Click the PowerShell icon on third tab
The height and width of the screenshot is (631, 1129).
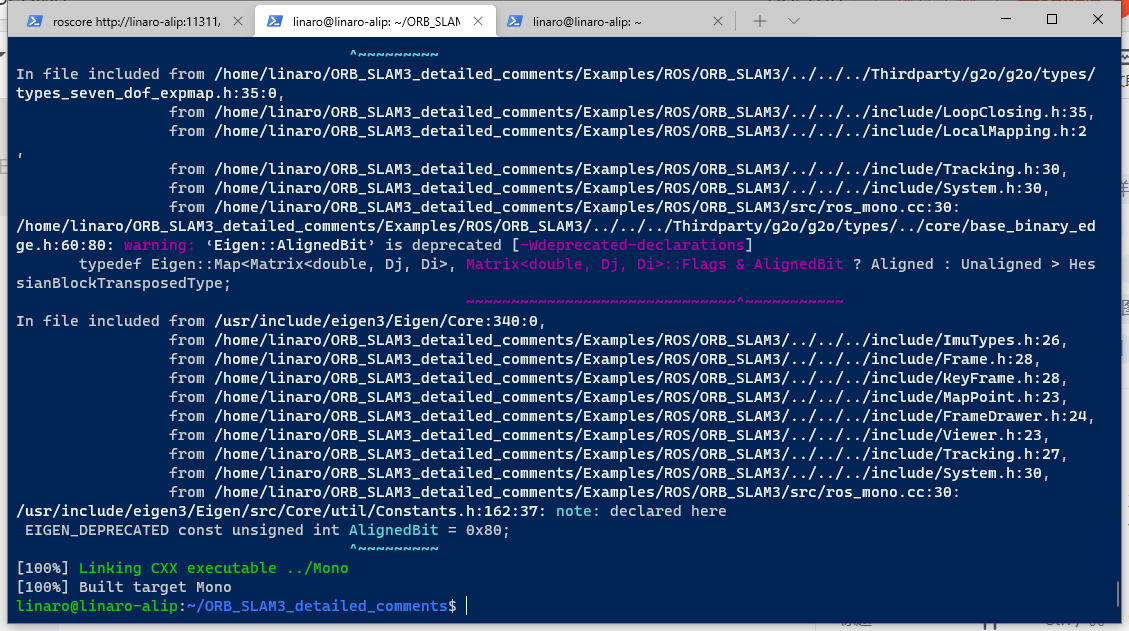pos(515,22)
